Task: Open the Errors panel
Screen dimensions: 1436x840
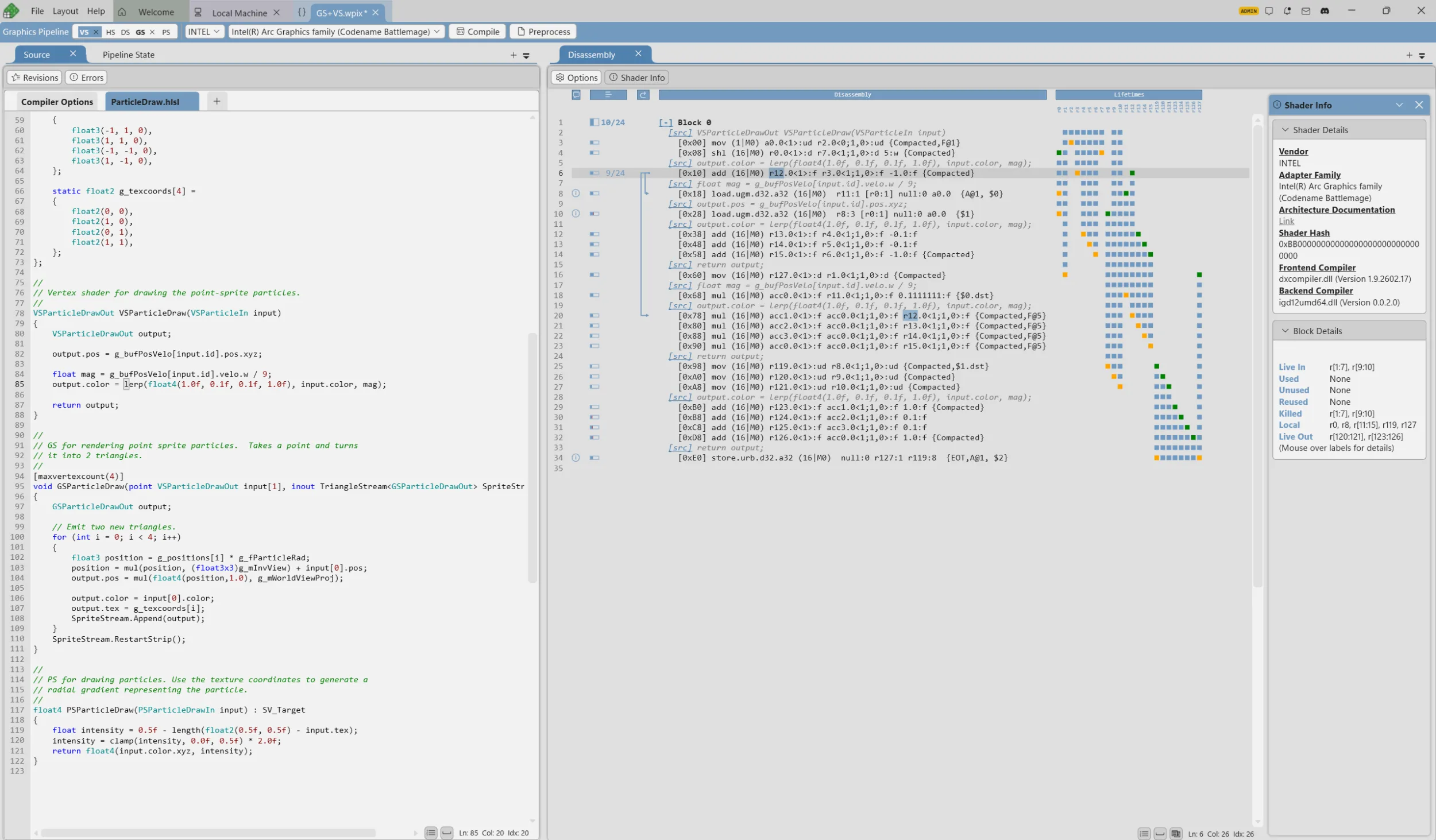Action: pyautogui.click(x=86, y=78)
